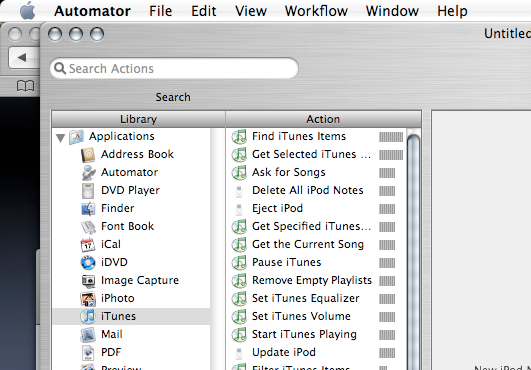This screenshot has height=370, width=531.
Task: Sort by the Library column header
Action: tap(139, 119)
